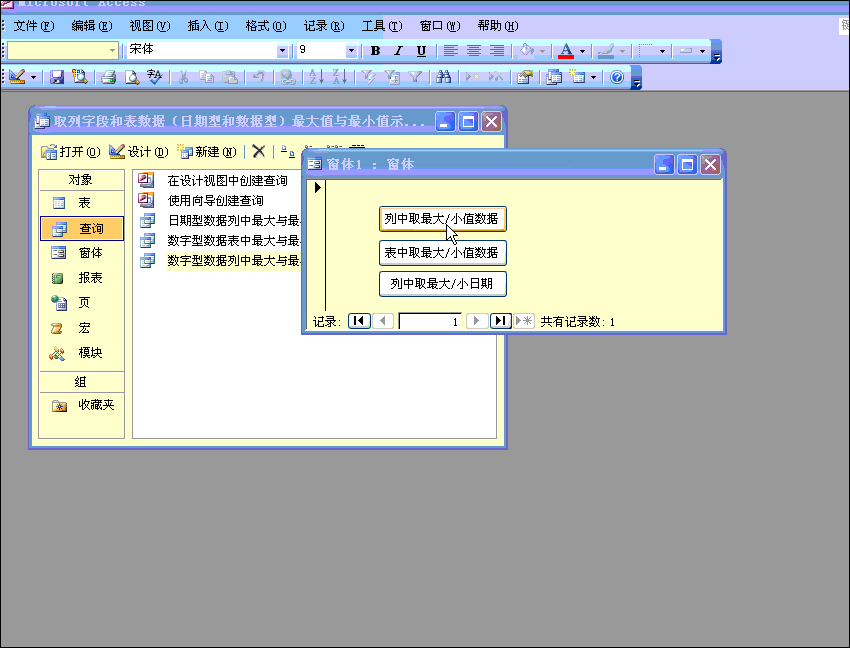Go to first record
This screenshot has width=850, height=648.
click(359, 321)
